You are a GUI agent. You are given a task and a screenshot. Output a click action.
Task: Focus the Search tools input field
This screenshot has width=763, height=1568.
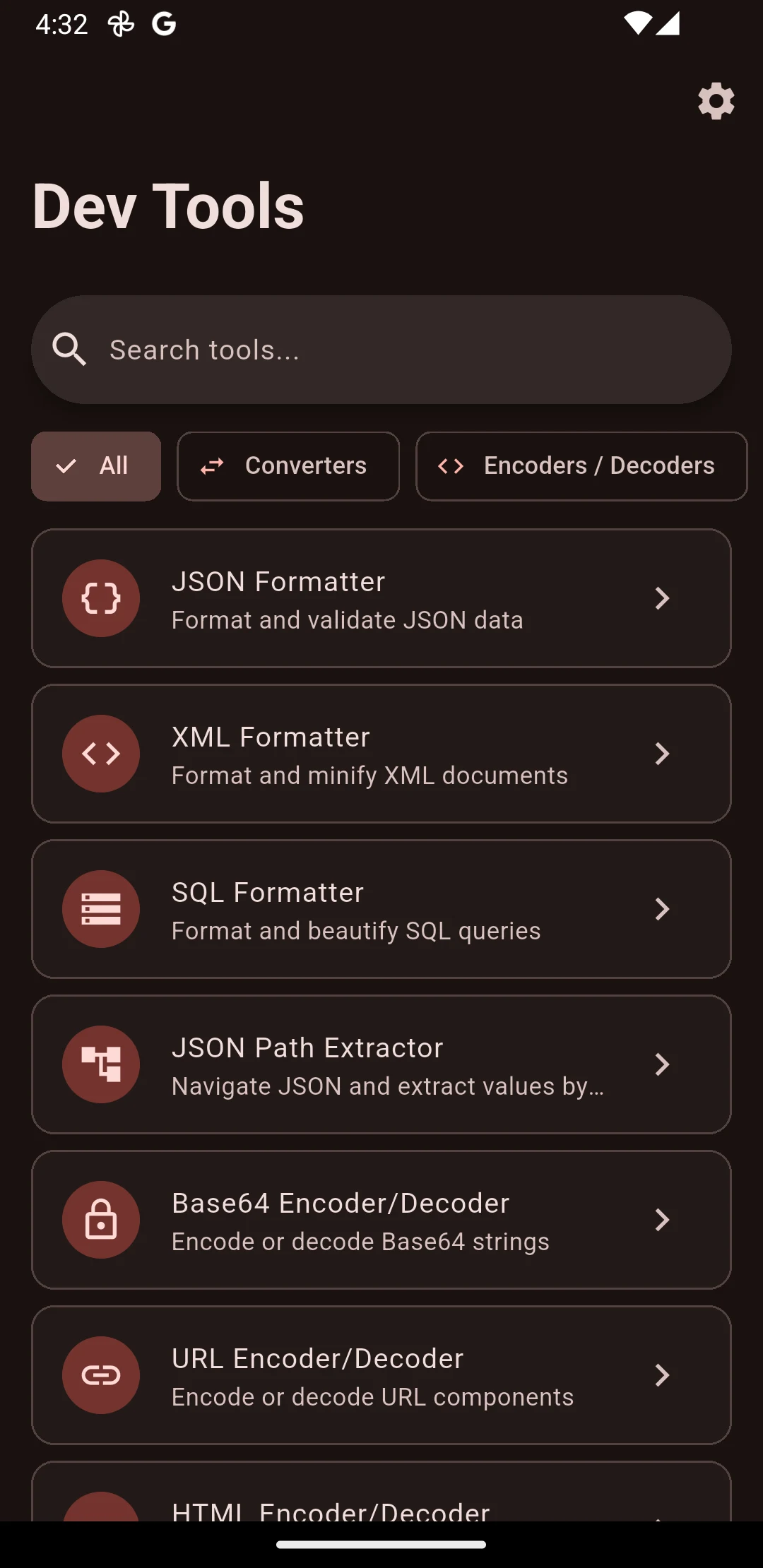[381, 350]
